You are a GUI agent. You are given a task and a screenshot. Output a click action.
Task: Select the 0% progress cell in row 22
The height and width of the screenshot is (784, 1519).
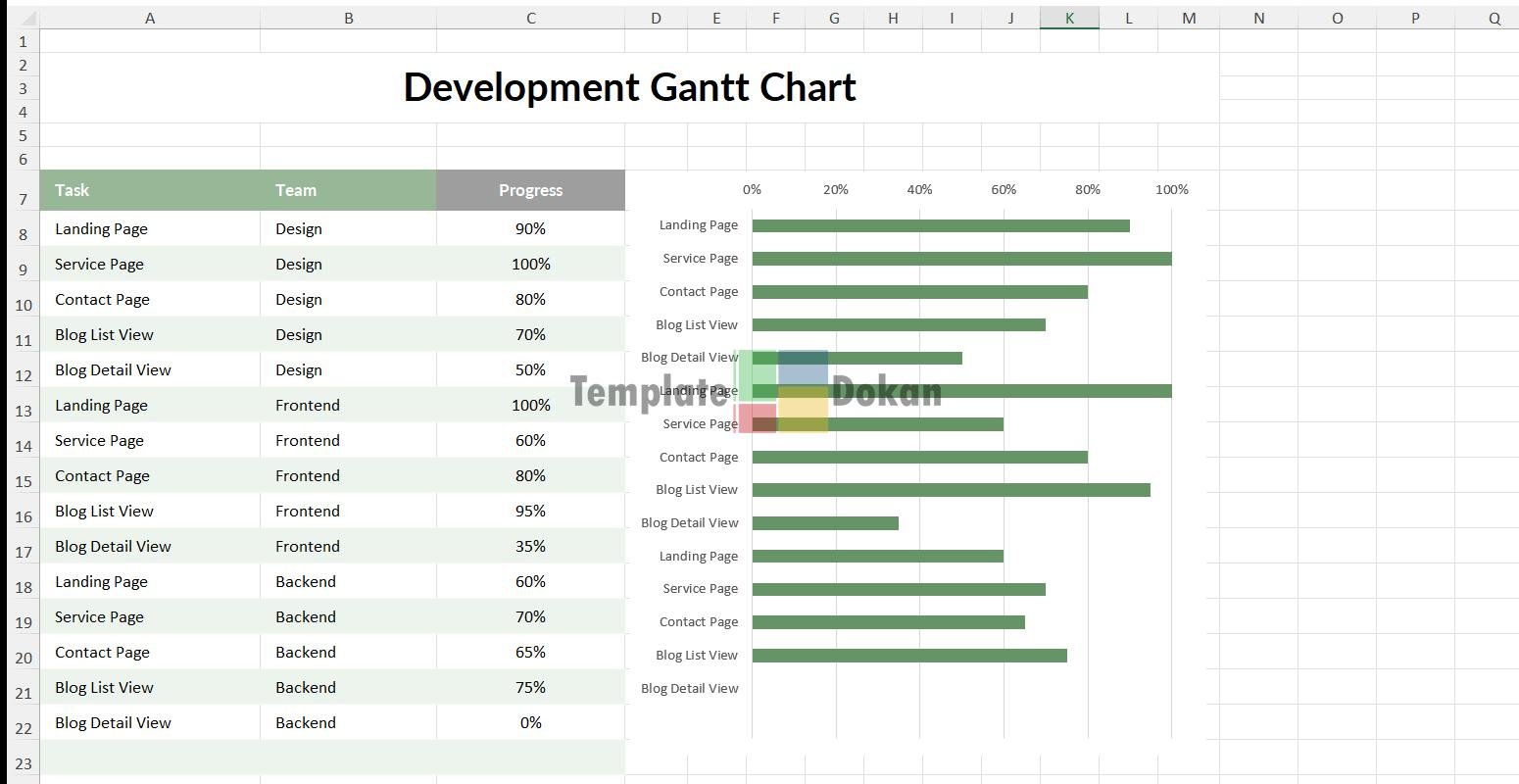tap(530, 722)
